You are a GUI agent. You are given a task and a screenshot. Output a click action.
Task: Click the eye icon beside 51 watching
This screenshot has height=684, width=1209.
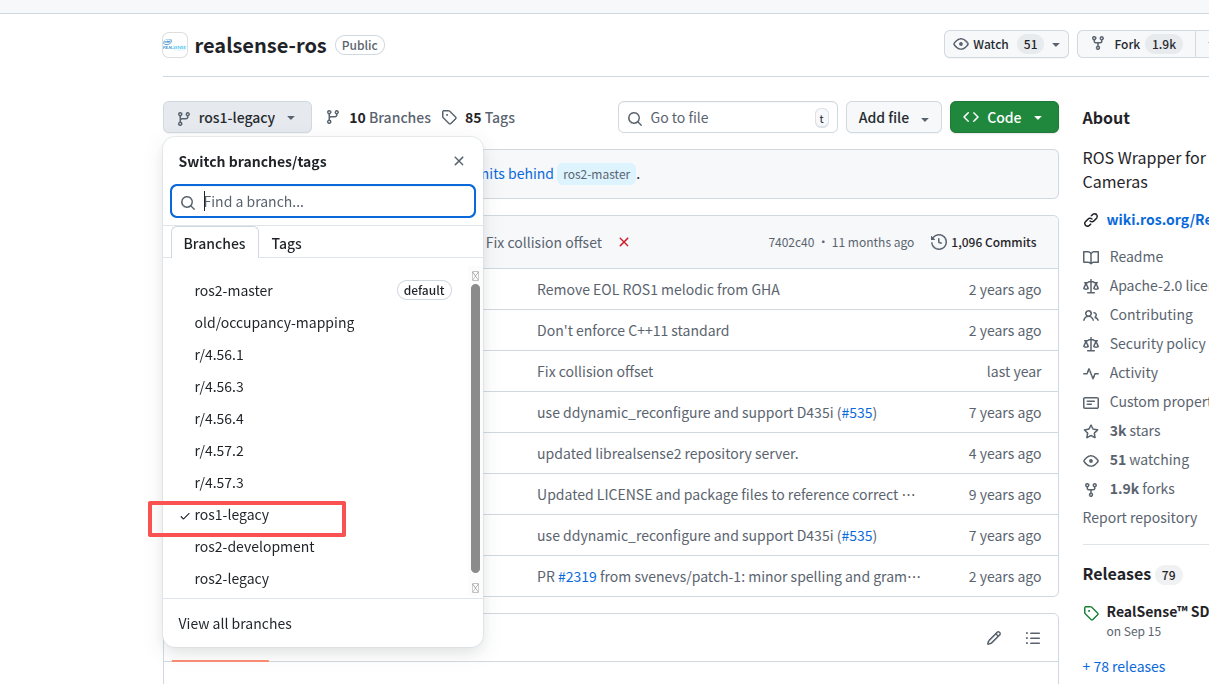coord(1091,460)
